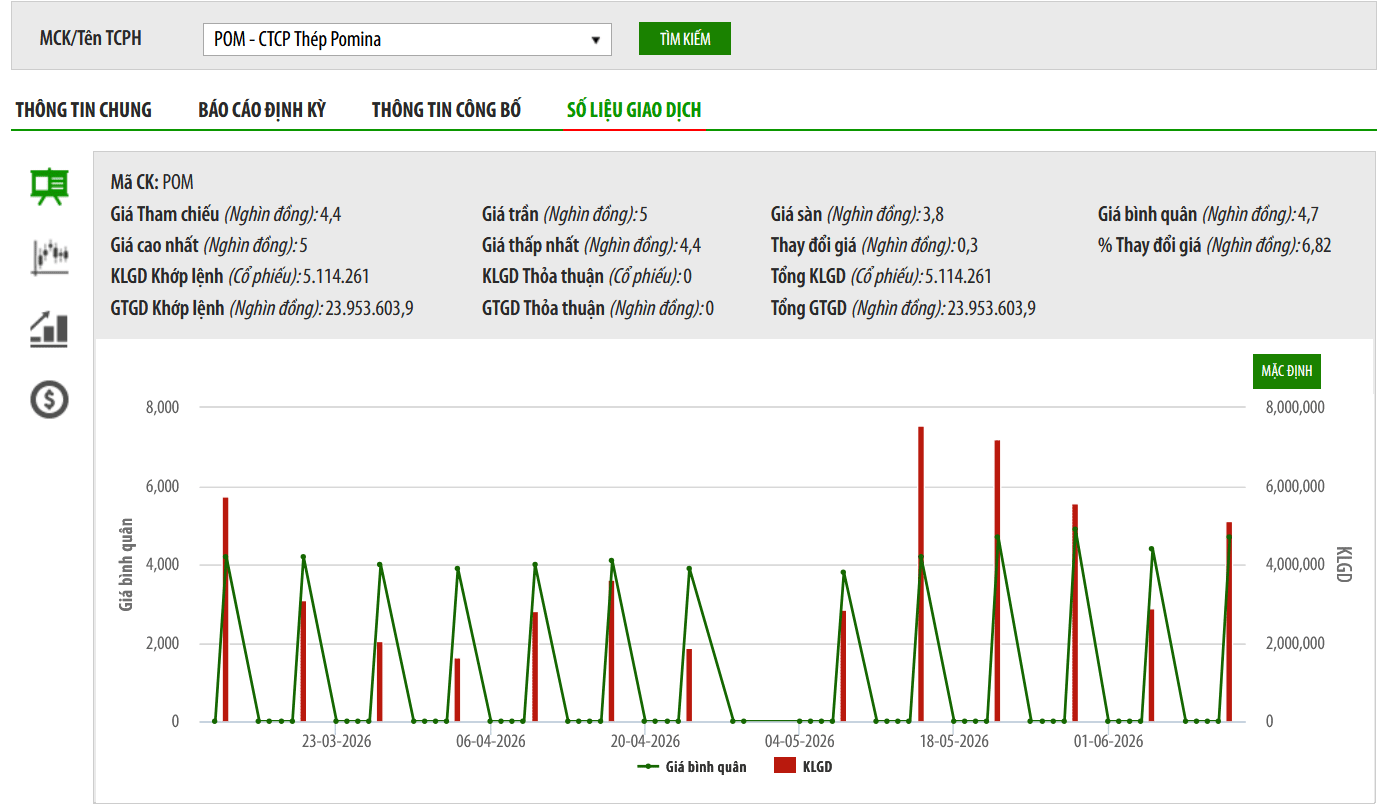Go to the THÔNG TIN CÔNG BỐ tab
This screenshot has width=1378, height=804.
coord(446,110)
